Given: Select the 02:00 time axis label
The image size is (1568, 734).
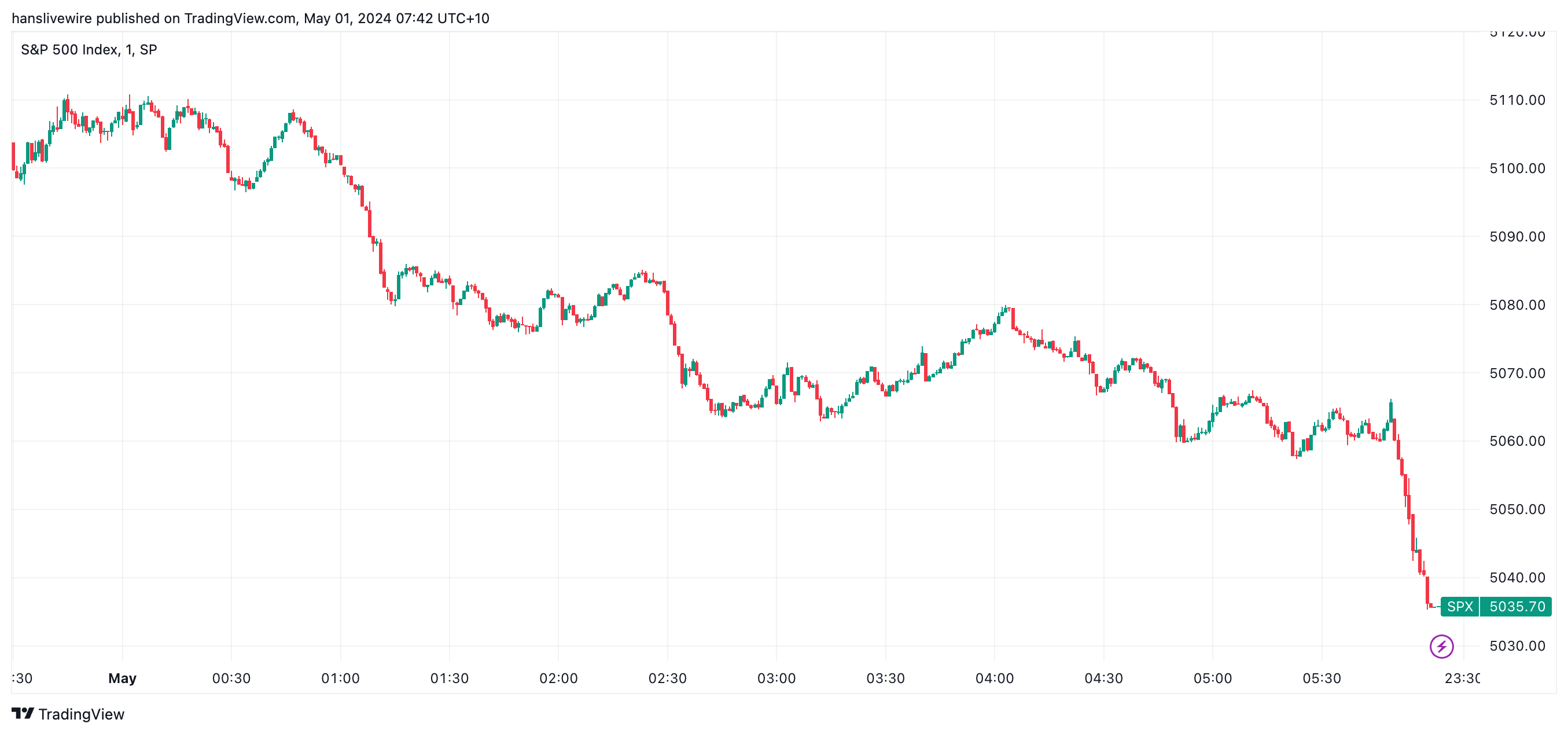Looking at the screenshot, I should (x=558, y=678).
